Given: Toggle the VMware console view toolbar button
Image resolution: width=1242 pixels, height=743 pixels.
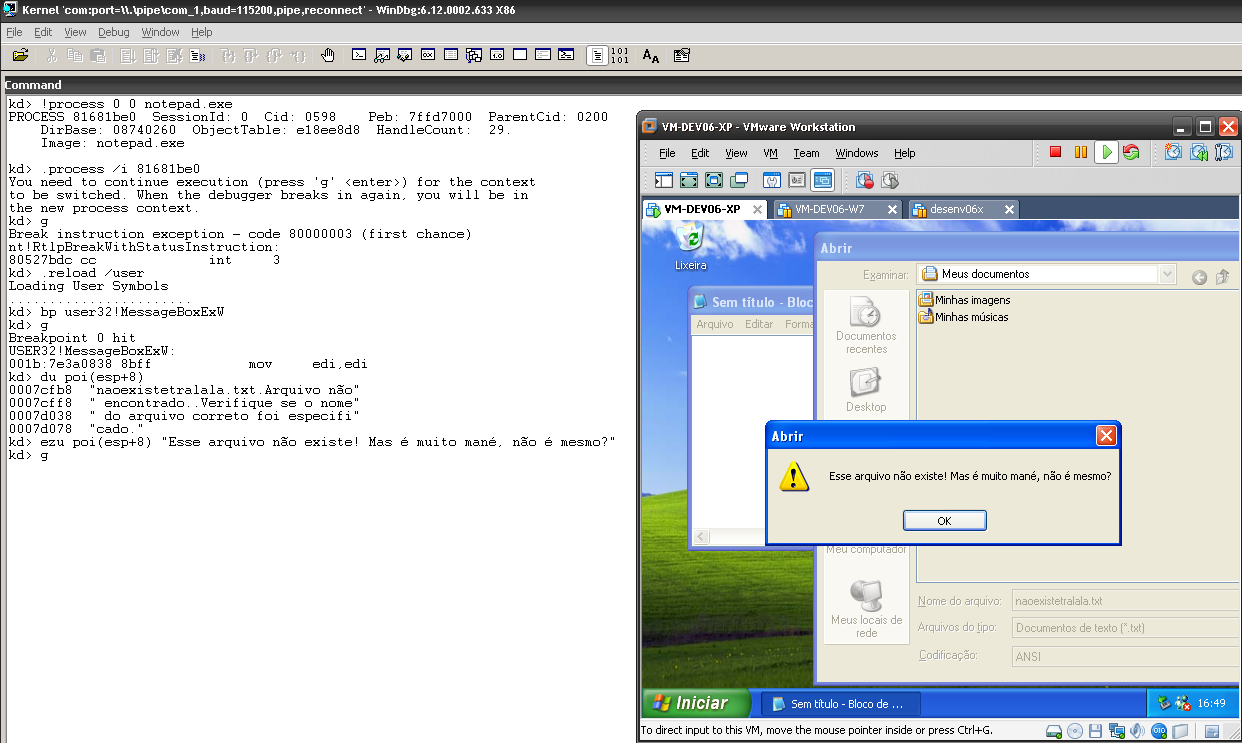Looking at the screenshot, I should (822, 181).
